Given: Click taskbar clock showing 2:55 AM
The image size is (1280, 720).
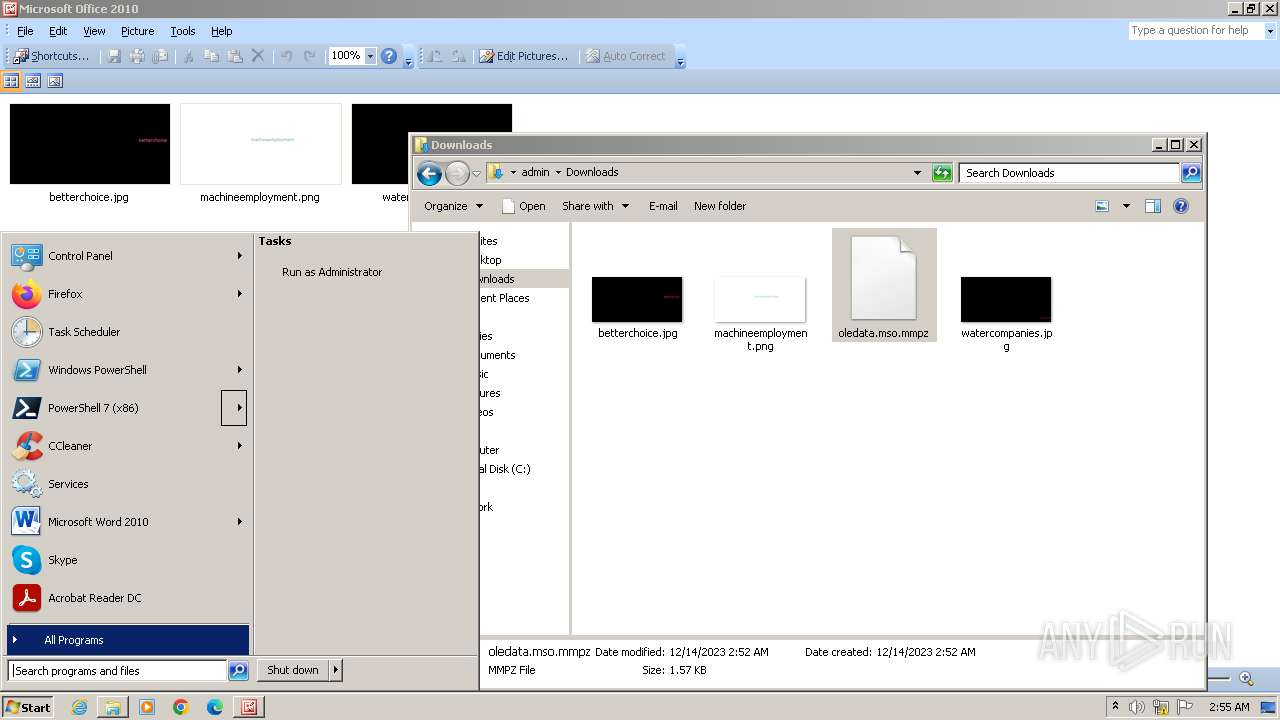Looking at the screenshot, I should (1229, 707).
